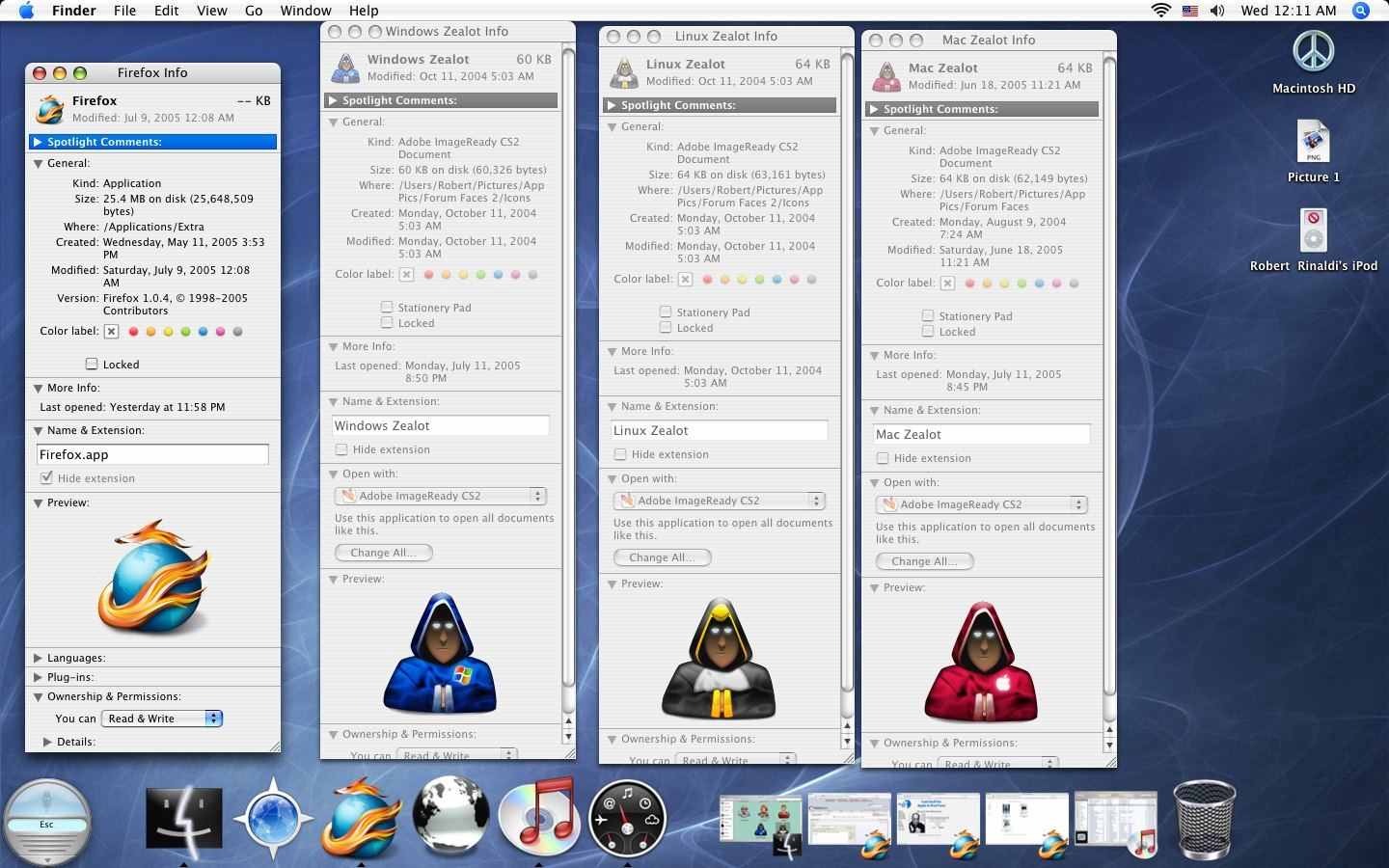Viewport: 1389px width, 868px height.
Task: Check Locked in Windows Zealot Info
Action: [x=387, y=323]
